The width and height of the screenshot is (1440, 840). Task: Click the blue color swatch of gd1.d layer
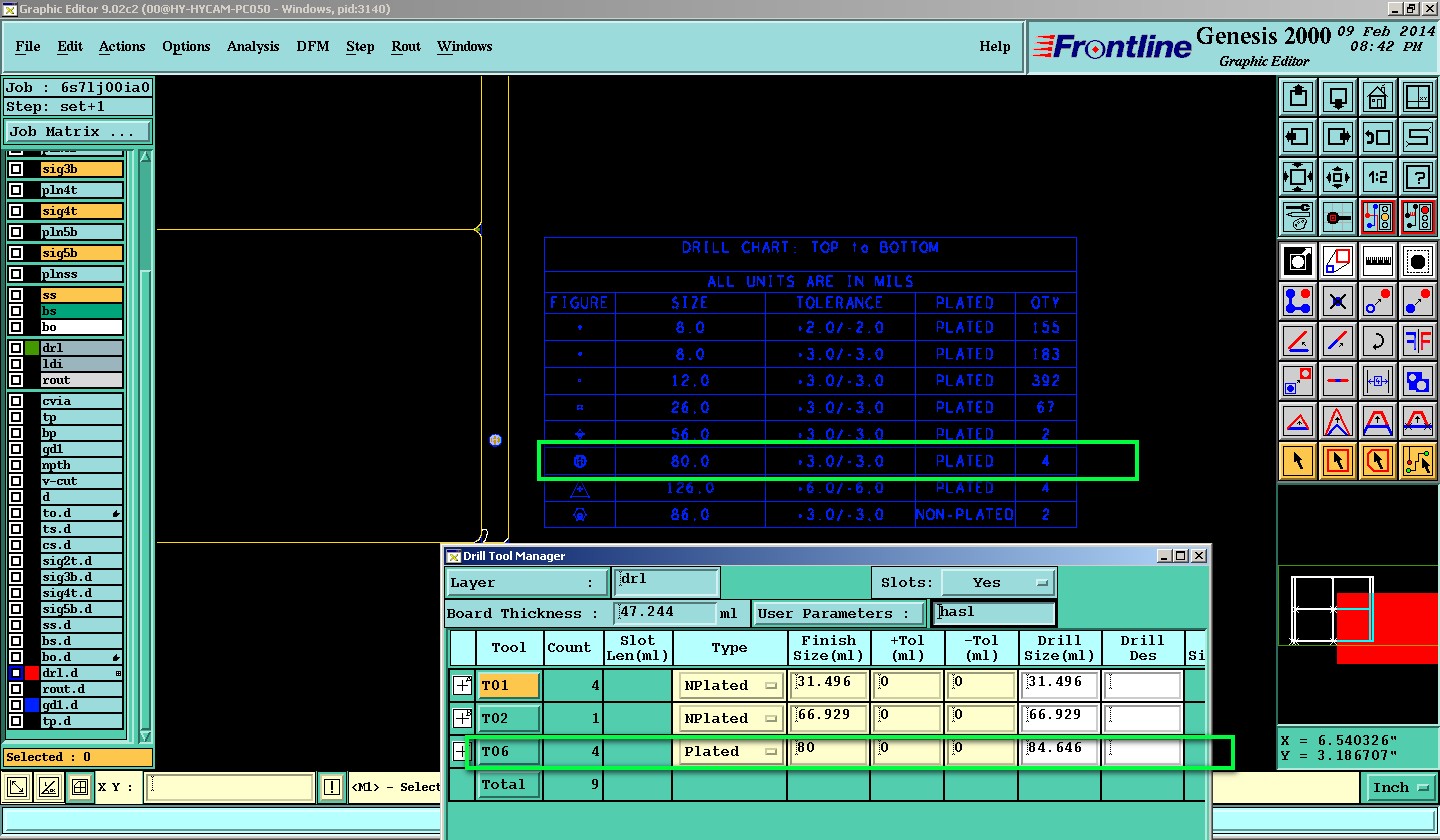(32, 705)
